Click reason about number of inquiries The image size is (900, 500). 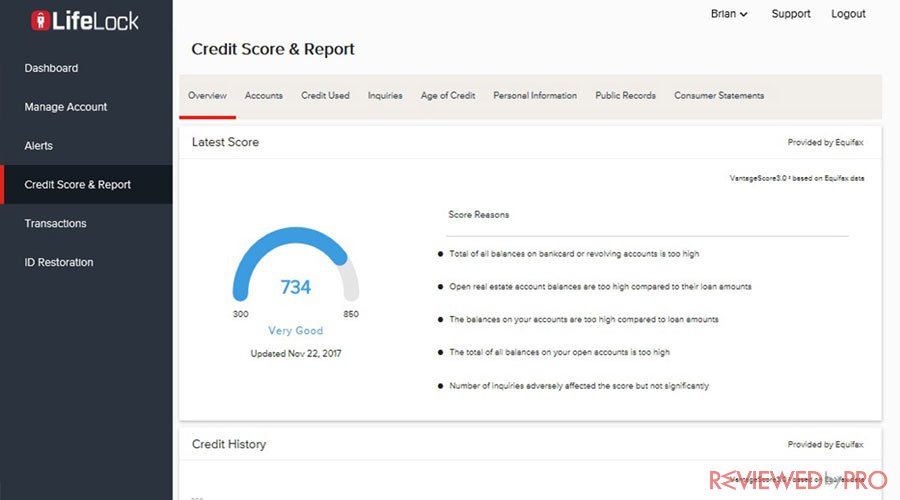[579, 386]
